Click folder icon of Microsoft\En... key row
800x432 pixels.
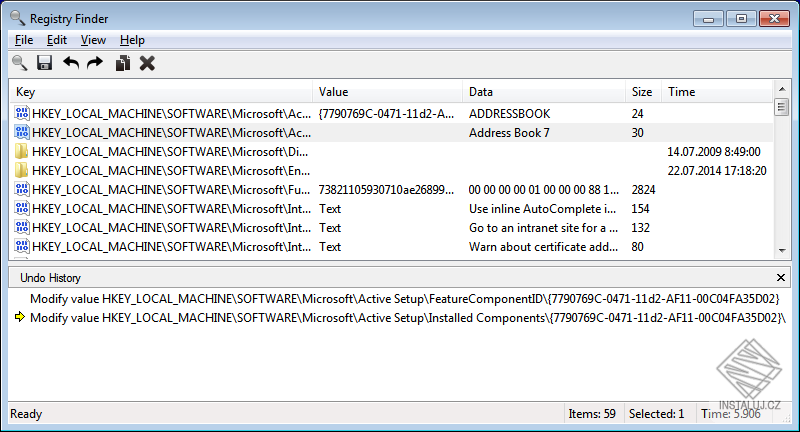pyautogui.click(x=21, y=170)
